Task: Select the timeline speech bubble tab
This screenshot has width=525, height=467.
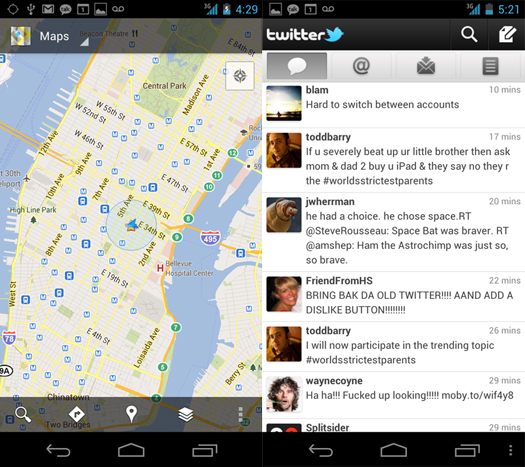Action: point(297,66)
